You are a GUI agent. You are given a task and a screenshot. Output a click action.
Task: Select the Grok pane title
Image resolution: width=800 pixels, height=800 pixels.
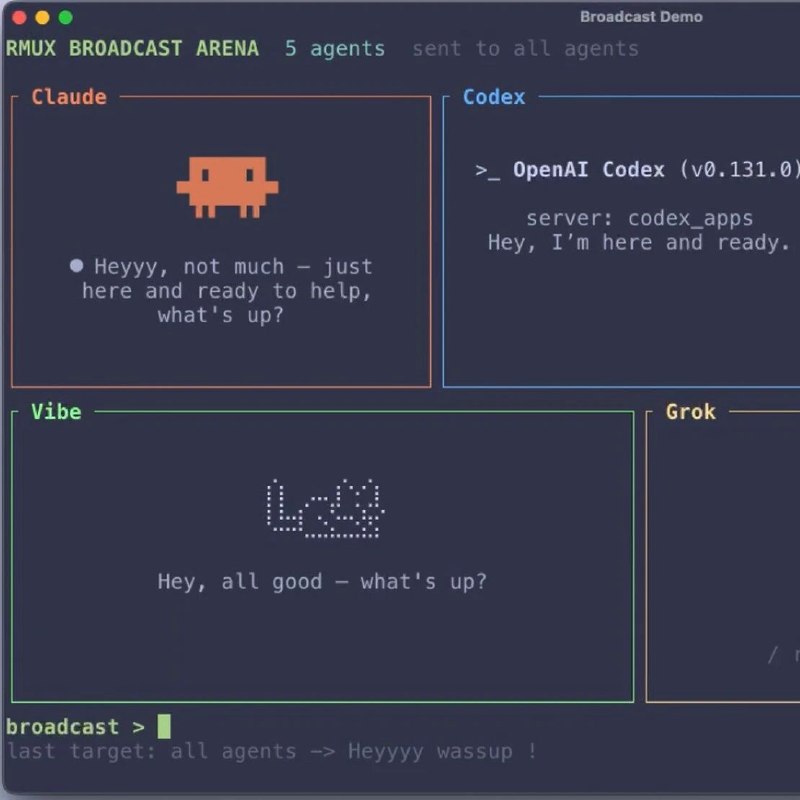point(690,412)
